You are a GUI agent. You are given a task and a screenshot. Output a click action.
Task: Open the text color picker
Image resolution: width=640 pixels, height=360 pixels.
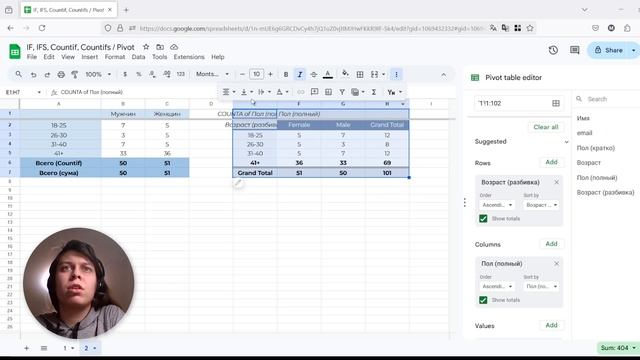coord(327,75)
